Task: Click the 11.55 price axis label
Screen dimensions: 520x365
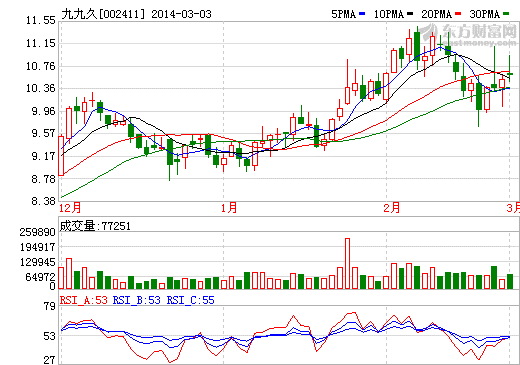Action: [x=41, y=20]
